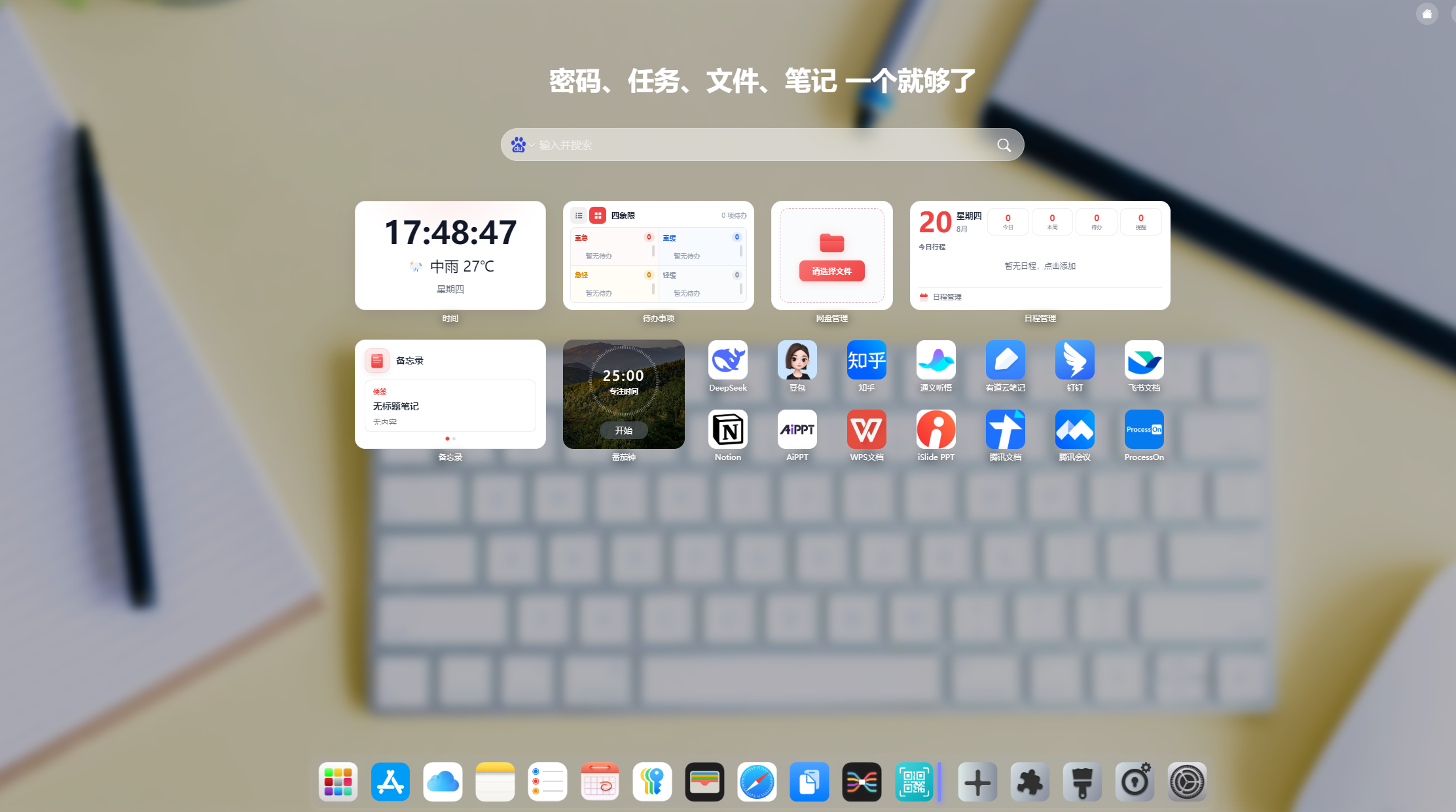Open the Passwords keys icon in dock
The image size is (1456, 812).
[x=652, y=782]
